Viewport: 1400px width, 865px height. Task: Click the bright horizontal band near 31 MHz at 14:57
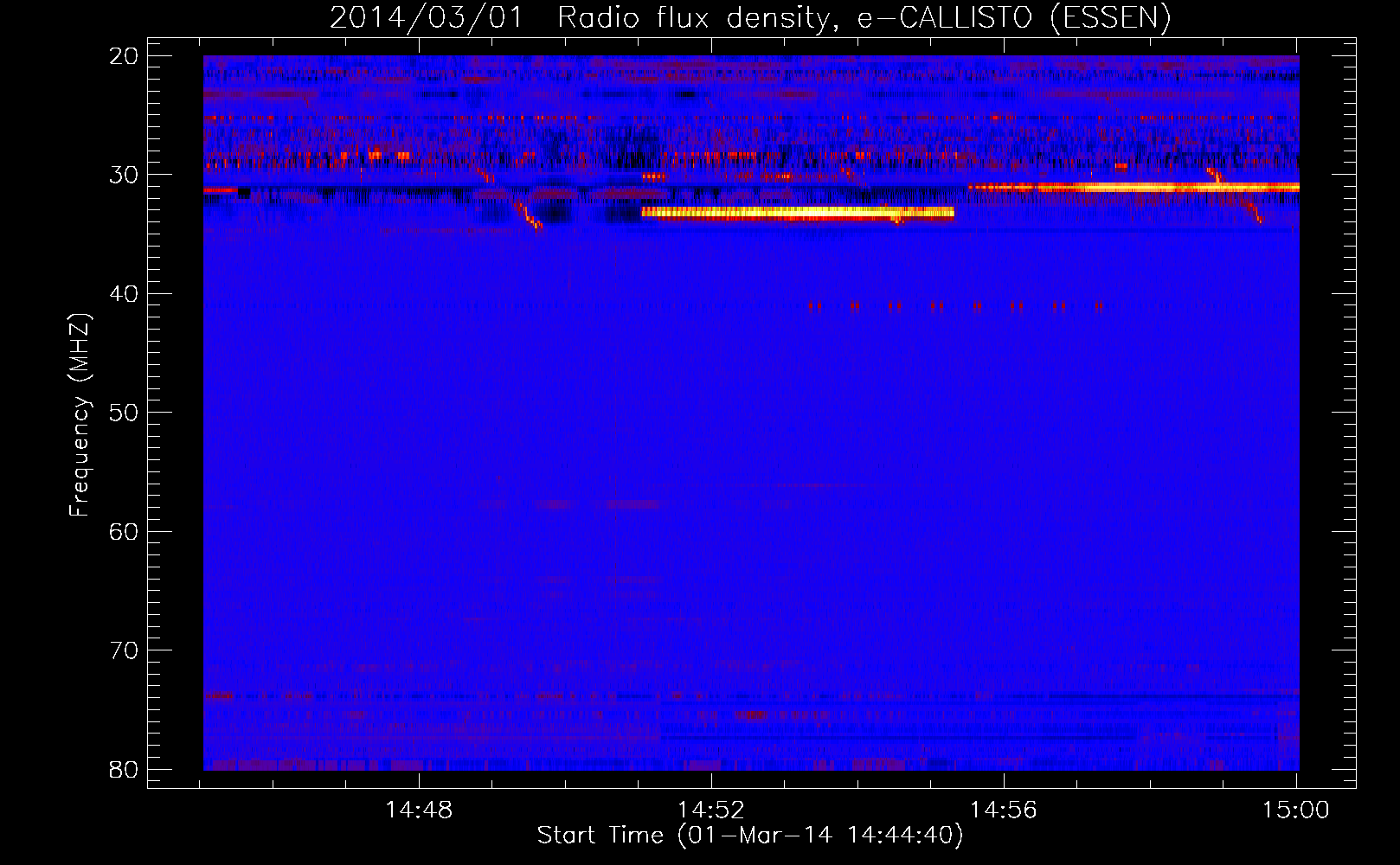tap(1133, 187)
